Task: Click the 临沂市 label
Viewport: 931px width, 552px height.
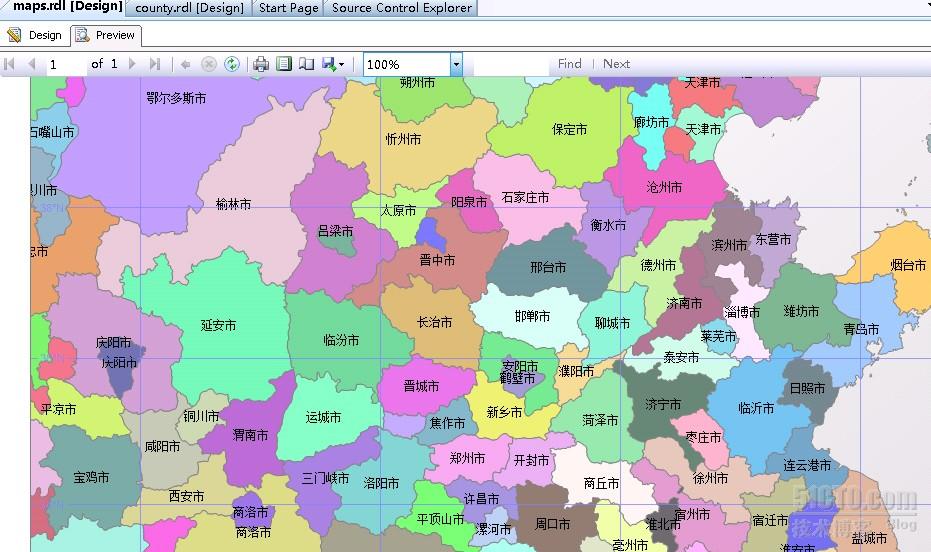Action: (756, 408)
